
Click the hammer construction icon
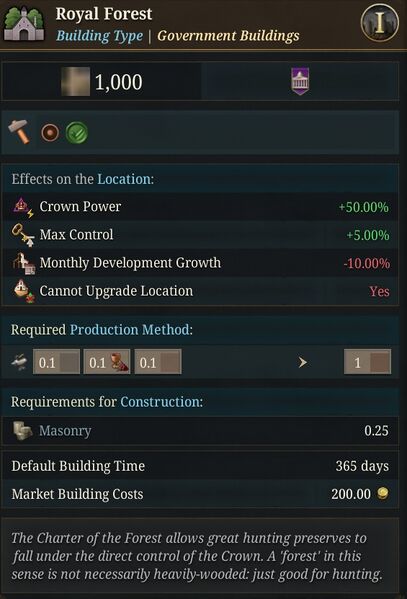pos(19,132)
